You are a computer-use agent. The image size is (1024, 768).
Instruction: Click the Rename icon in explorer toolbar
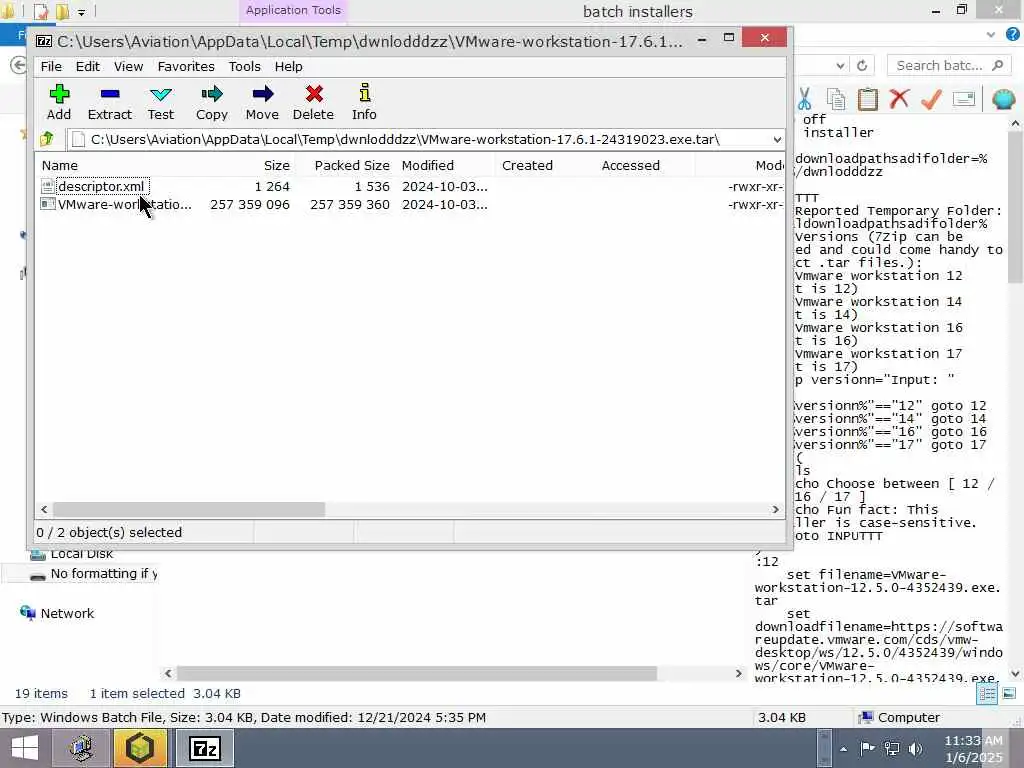964,99
